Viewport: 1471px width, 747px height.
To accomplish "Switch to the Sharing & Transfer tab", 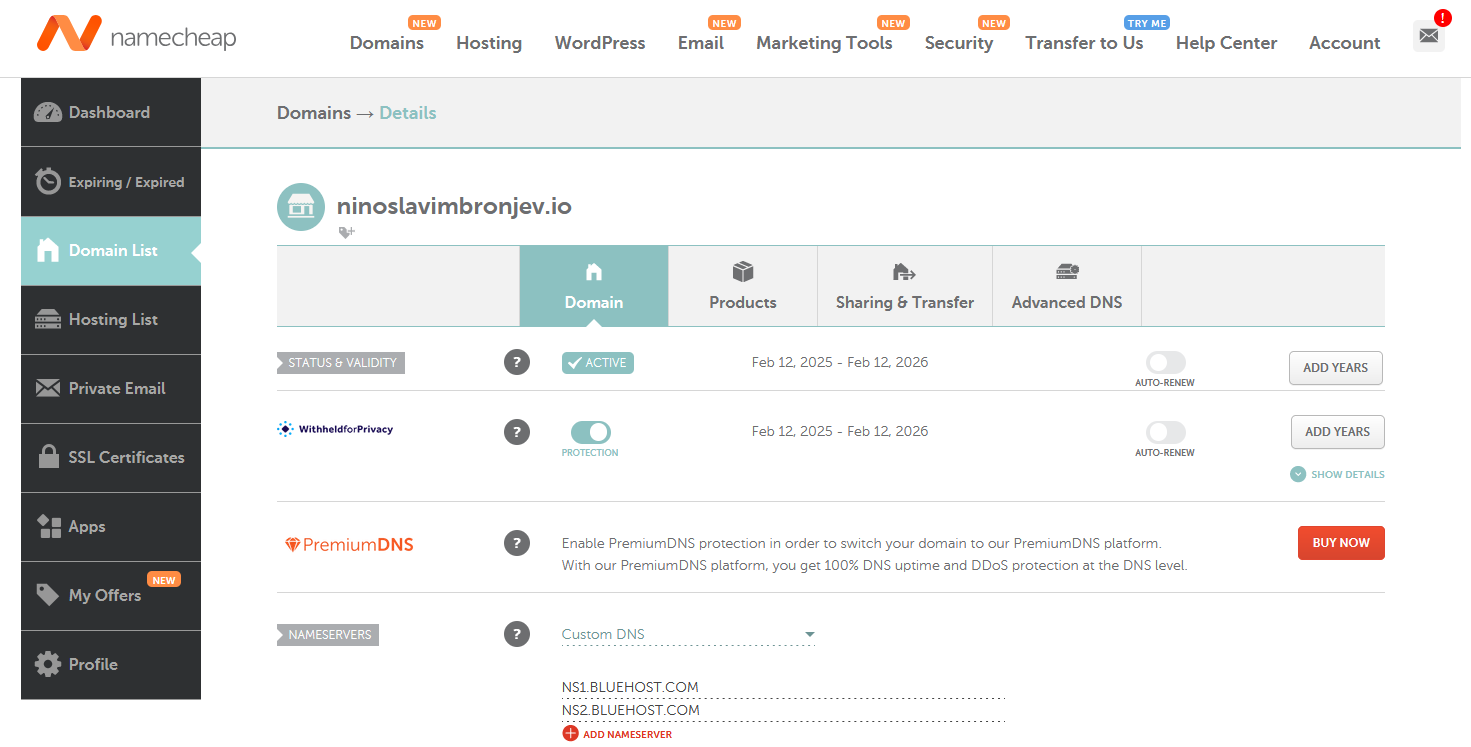I will (x=905, y=286).
